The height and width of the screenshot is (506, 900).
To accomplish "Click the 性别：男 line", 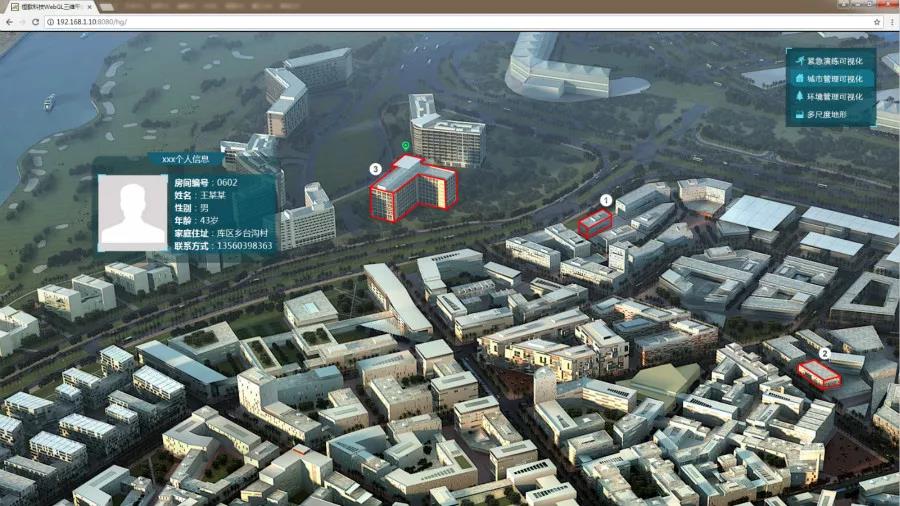I will click(x=191, y=208).
